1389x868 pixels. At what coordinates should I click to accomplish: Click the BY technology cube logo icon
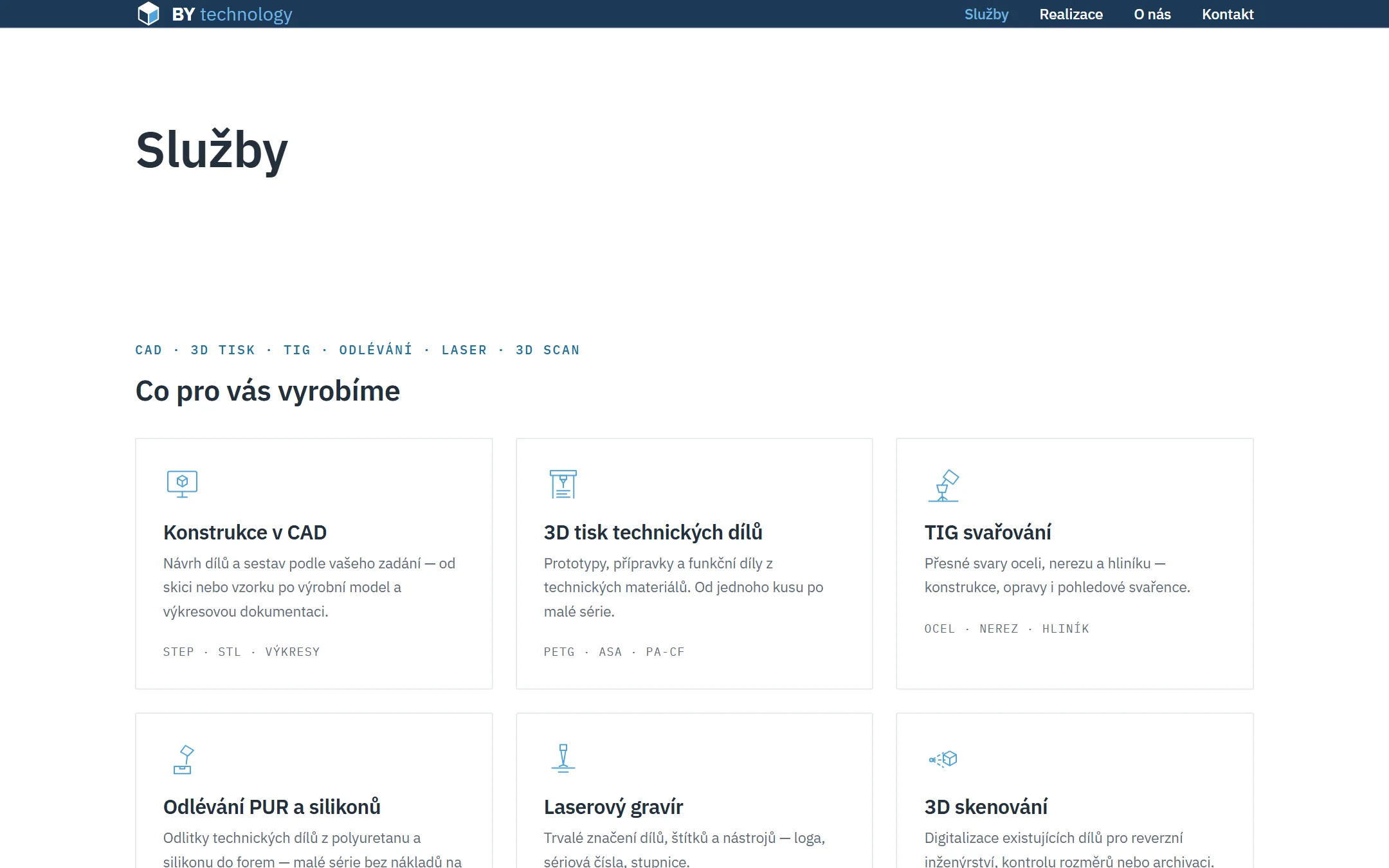coord(149,14)
